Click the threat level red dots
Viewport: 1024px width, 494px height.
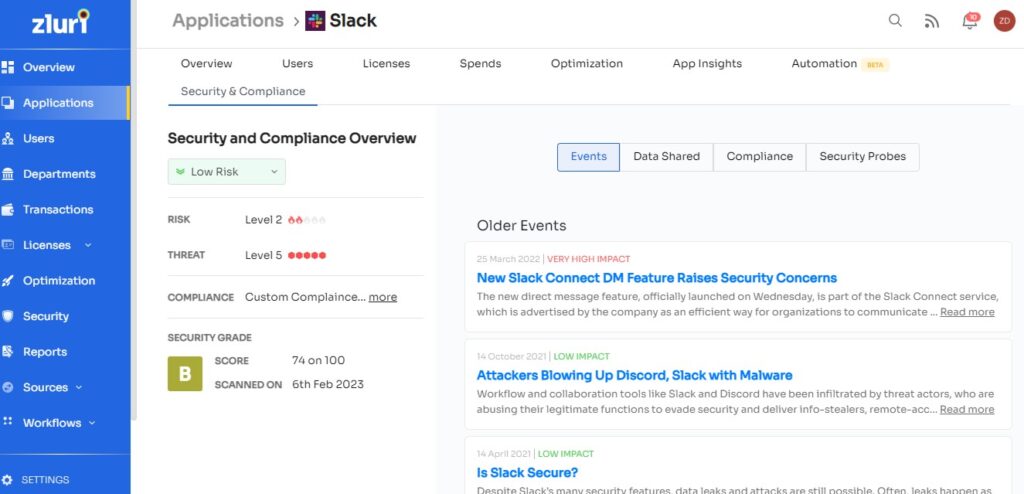point(307,255)
